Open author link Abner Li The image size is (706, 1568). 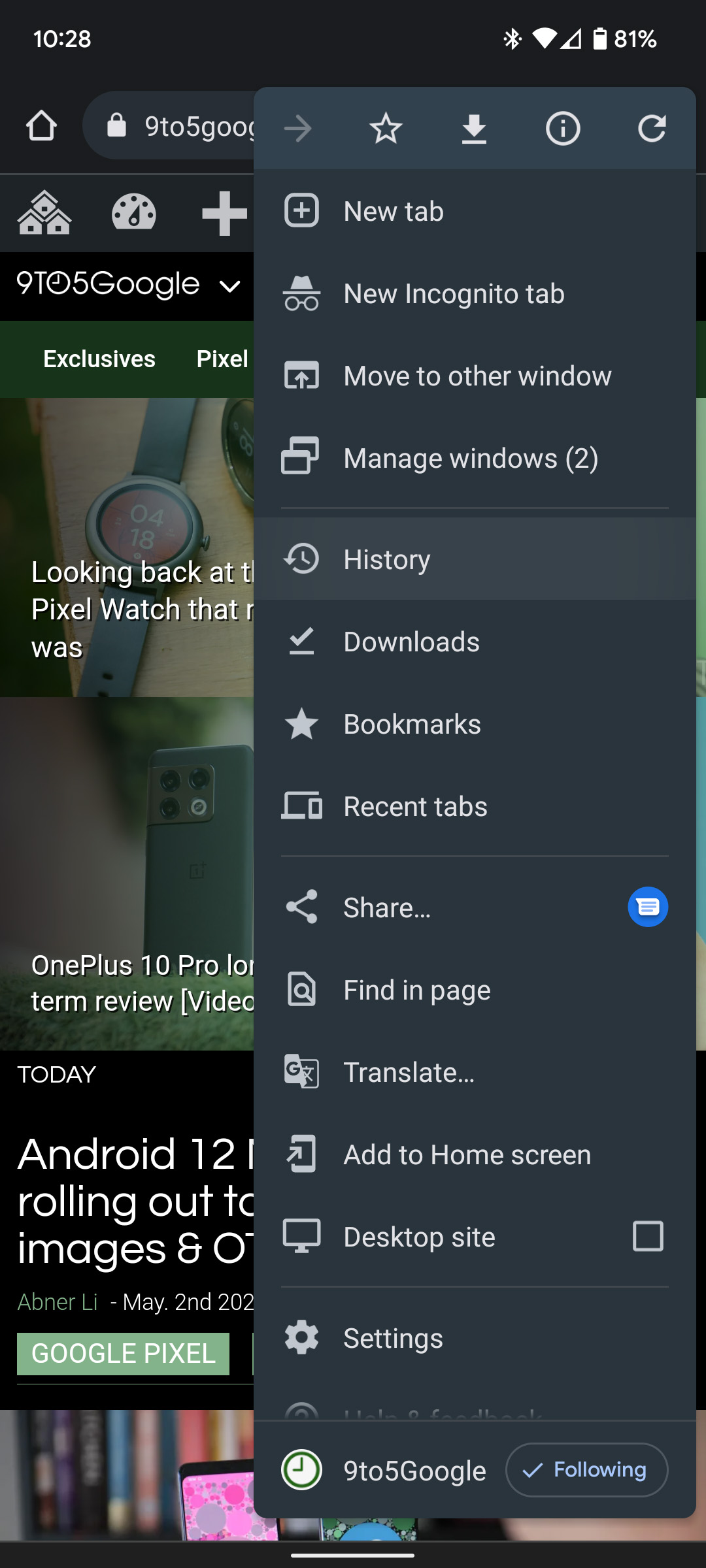(58, 1302)
